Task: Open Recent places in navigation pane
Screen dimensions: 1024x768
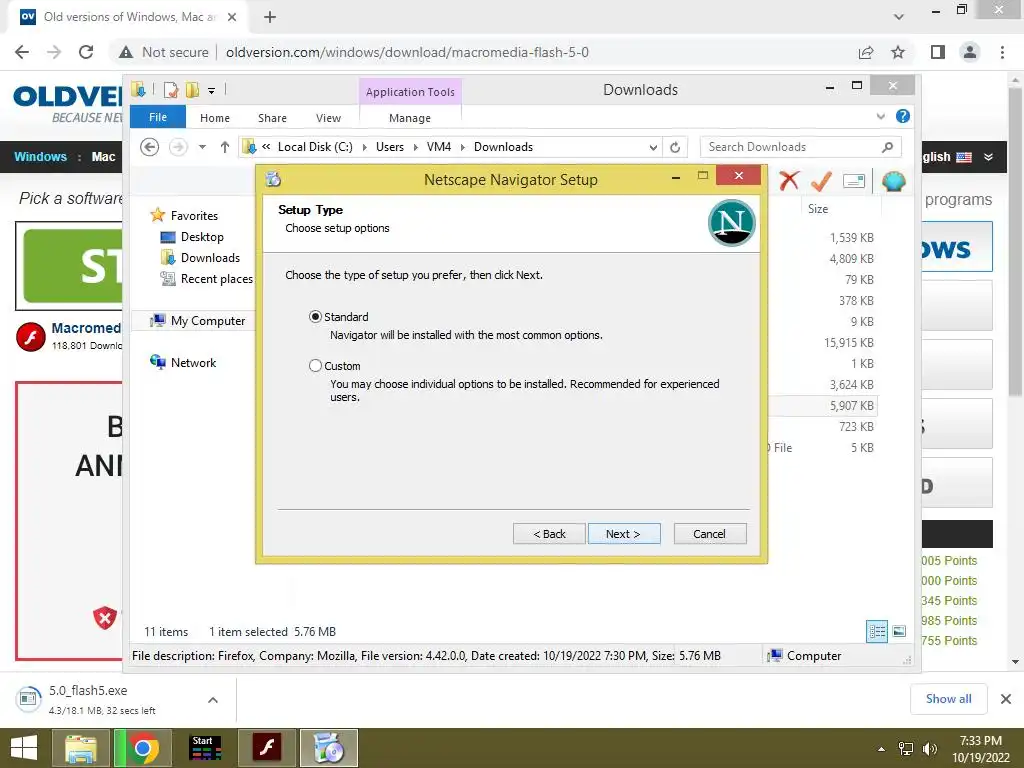Action: pos(216,279)
